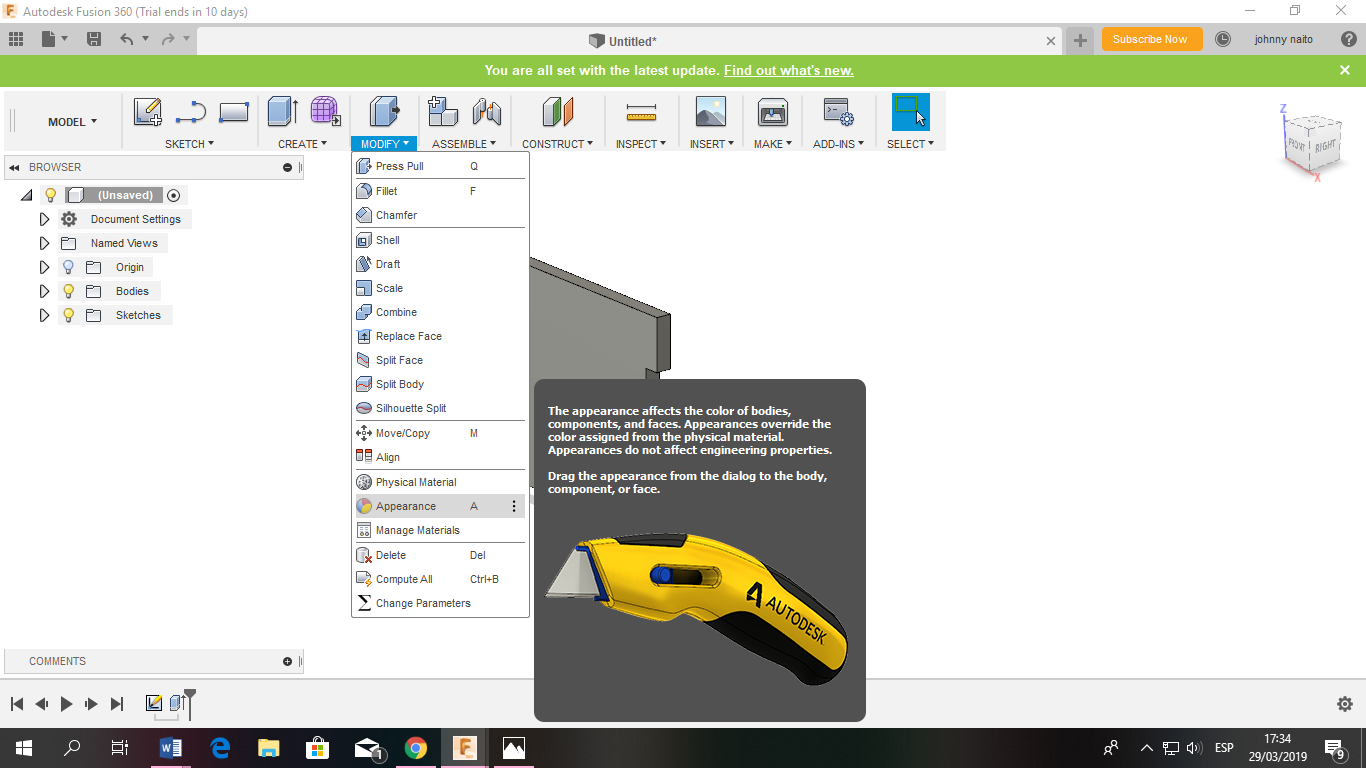Undo the last action
Screen dimensions: 1366x768
126,39
